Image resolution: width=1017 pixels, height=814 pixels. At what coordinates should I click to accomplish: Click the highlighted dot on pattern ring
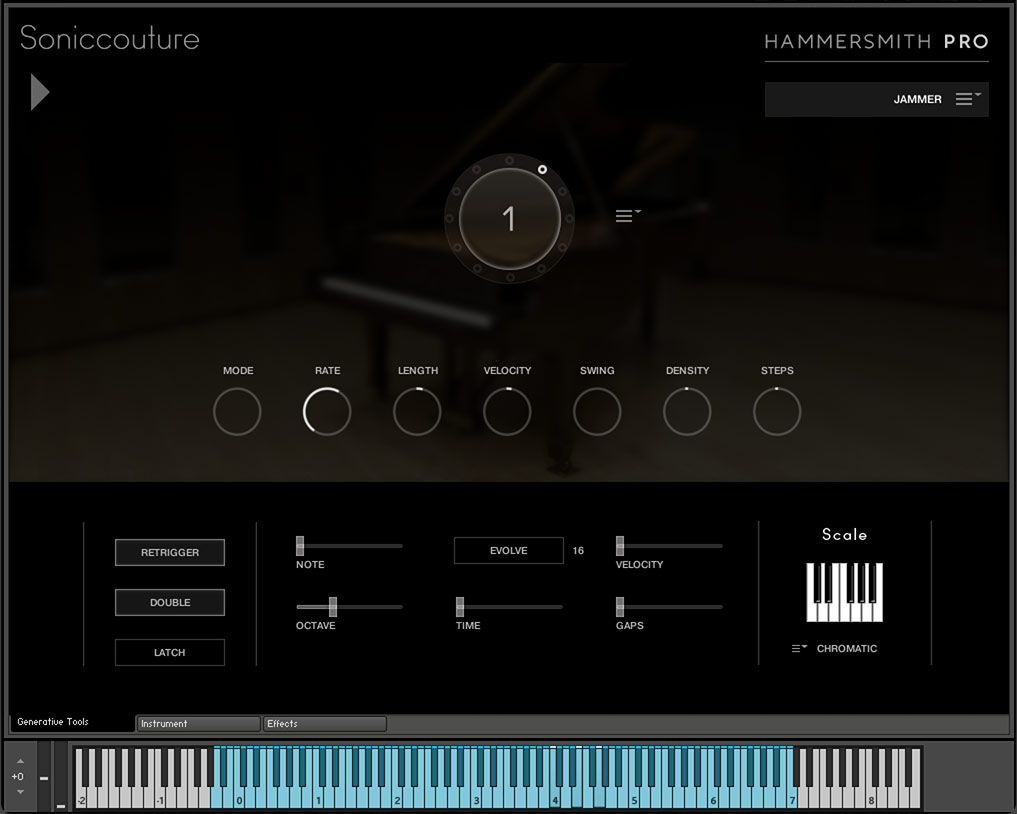[x=542, y=169]
